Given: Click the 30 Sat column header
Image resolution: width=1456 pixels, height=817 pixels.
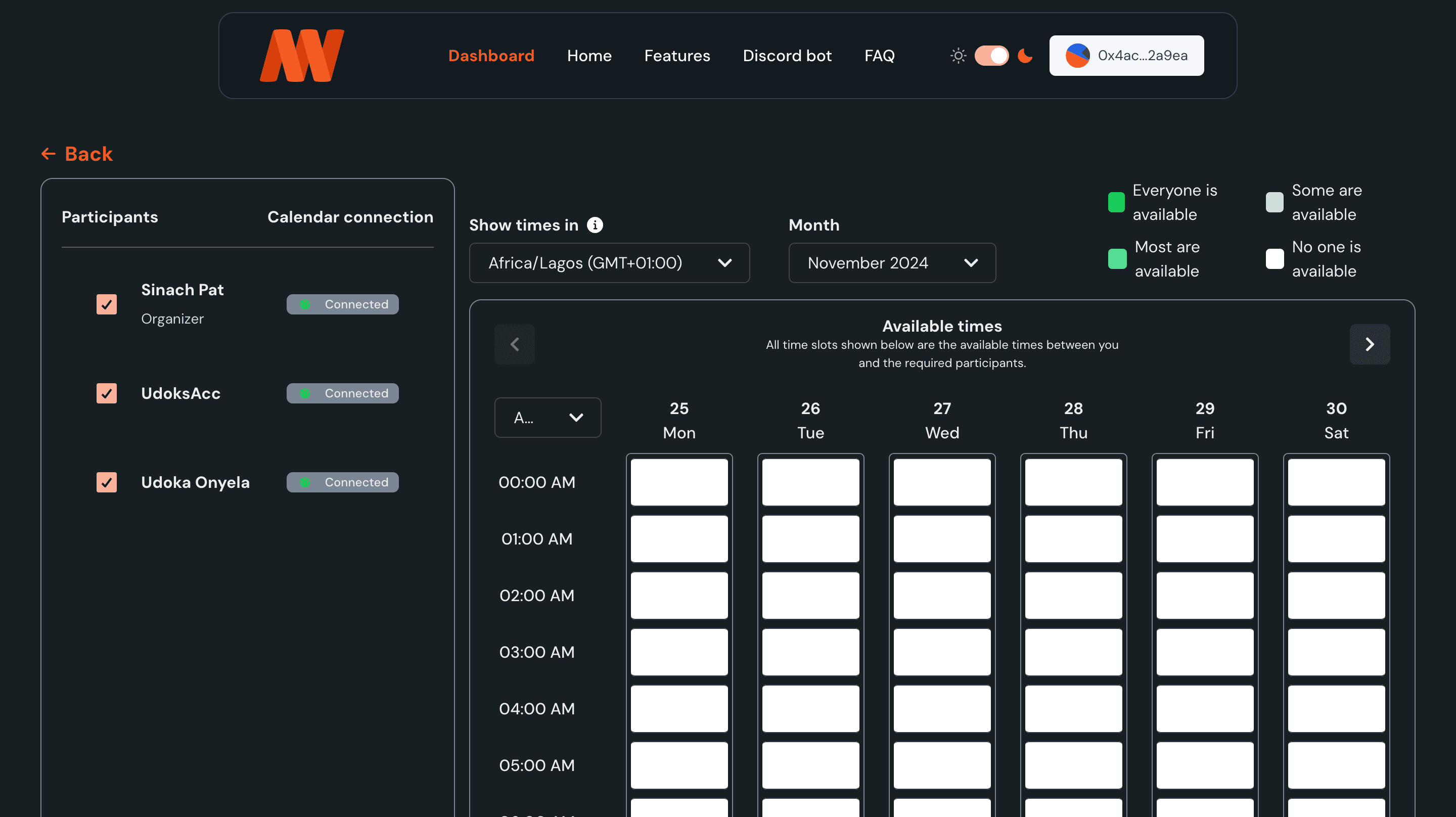Looking at the screenshot, I should tap(1336, 420).
